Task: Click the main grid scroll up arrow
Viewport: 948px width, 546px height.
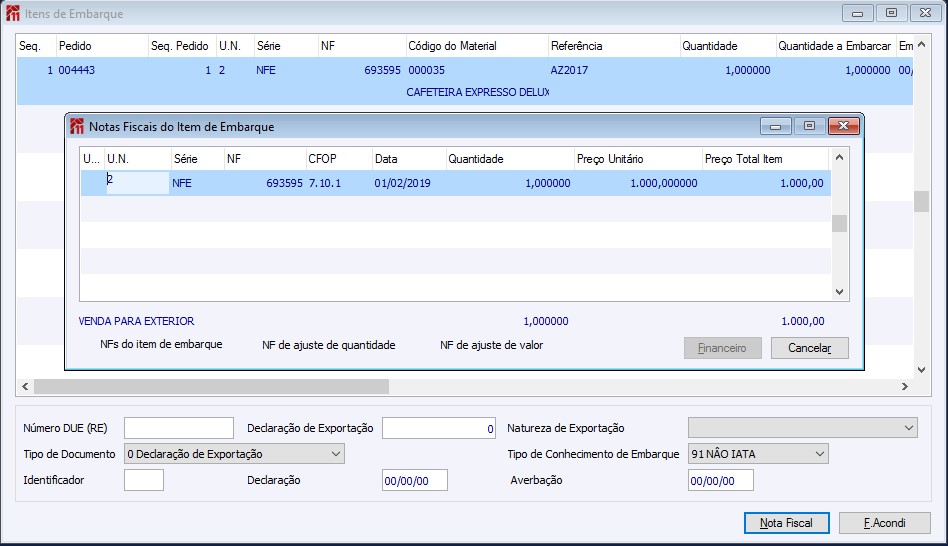Action: click(x=921, y=45)
